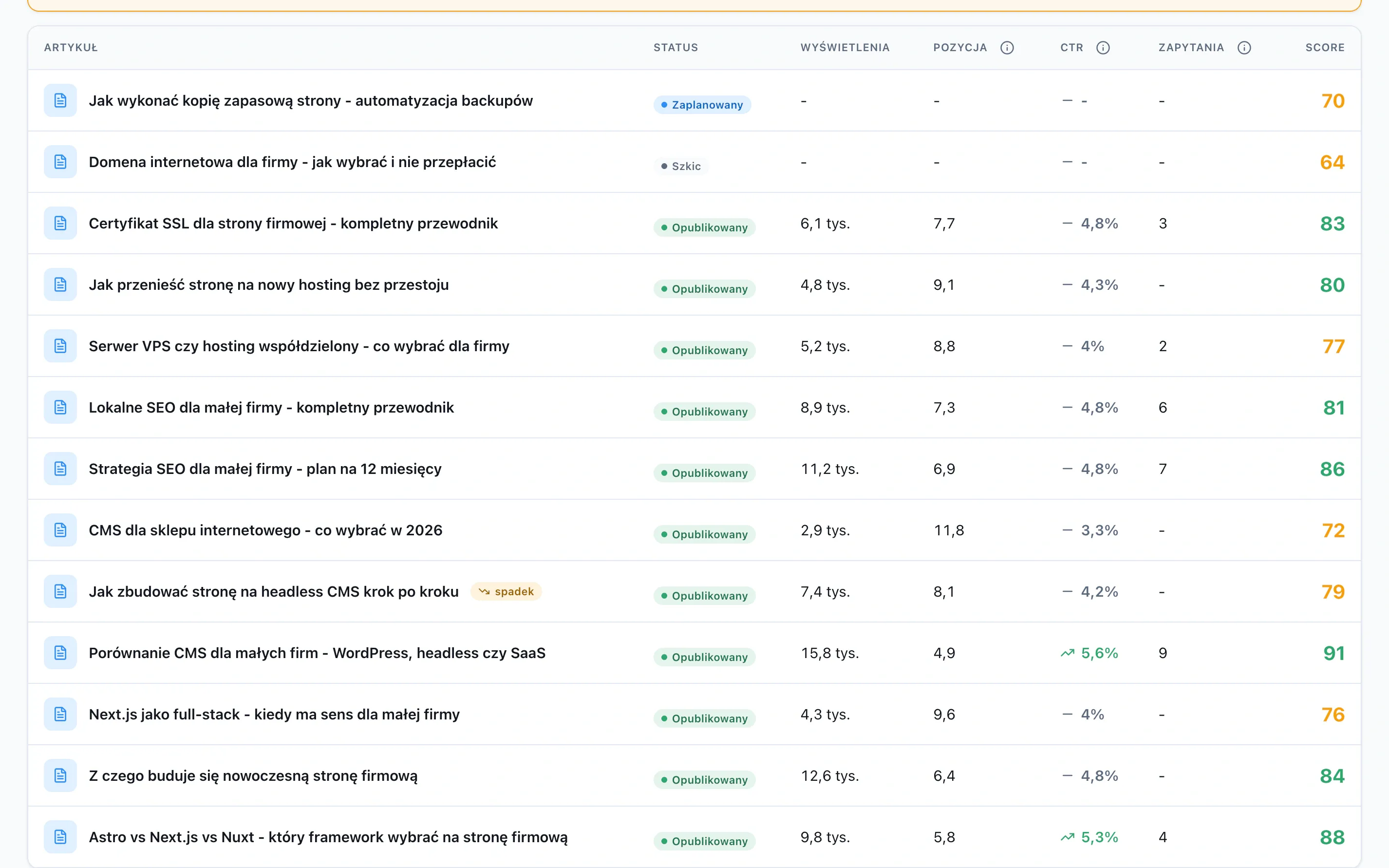Click the Szkic status badge
The width and height of the screenshot is (1389, 868).
[681, 166]
